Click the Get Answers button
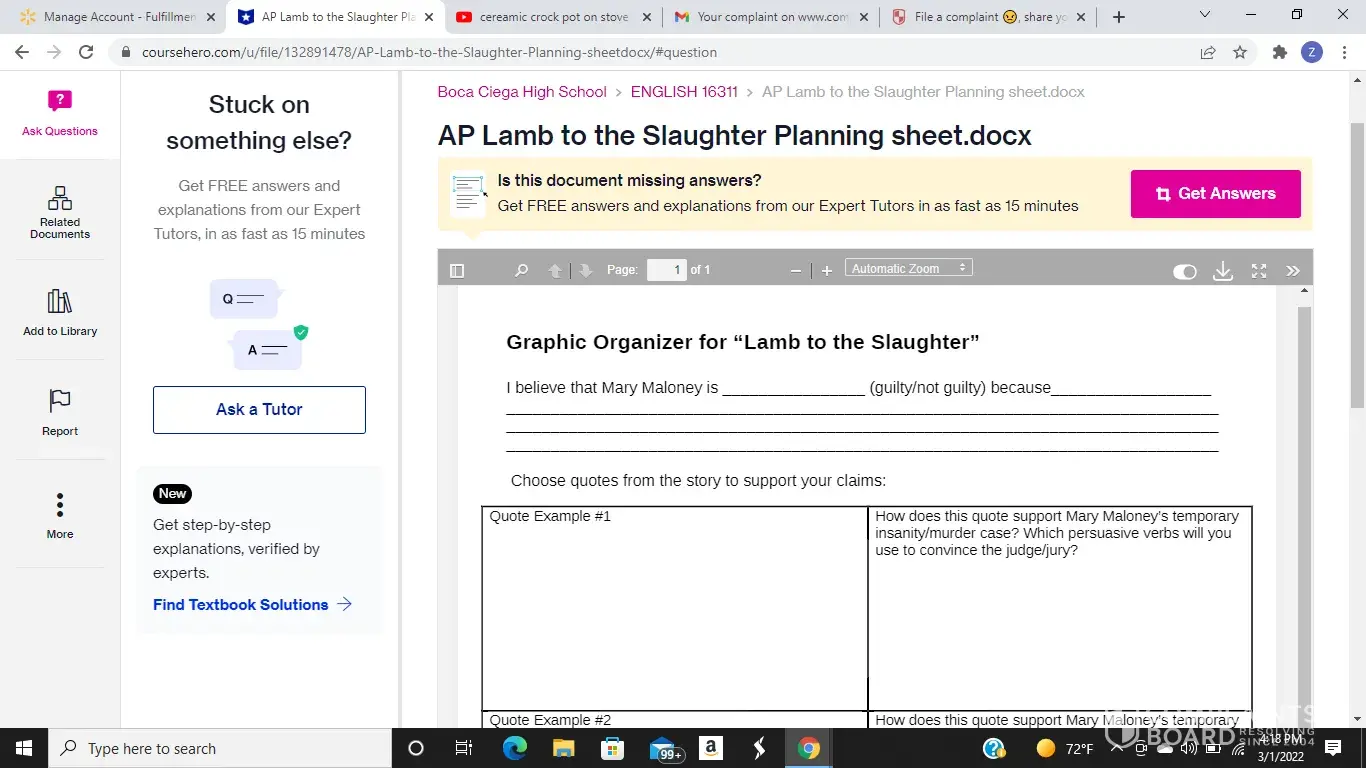The width and height of the screenshot is (1366, 768). click(1215, 194)
